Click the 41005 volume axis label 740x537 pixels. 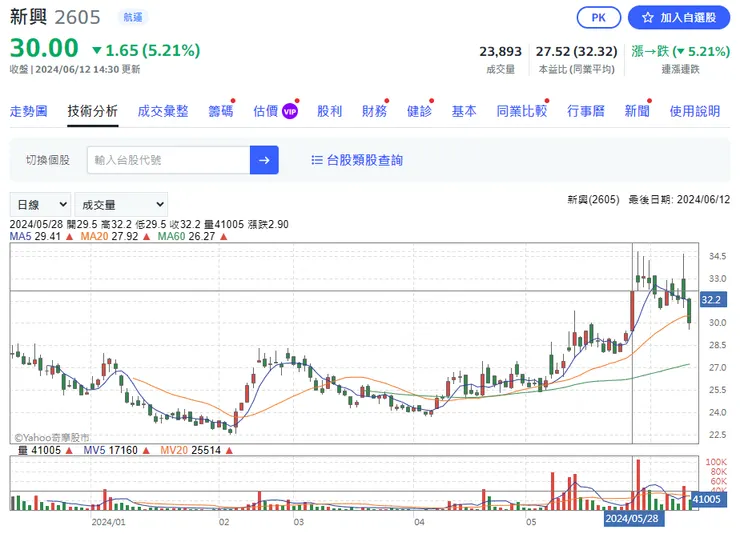707,499
